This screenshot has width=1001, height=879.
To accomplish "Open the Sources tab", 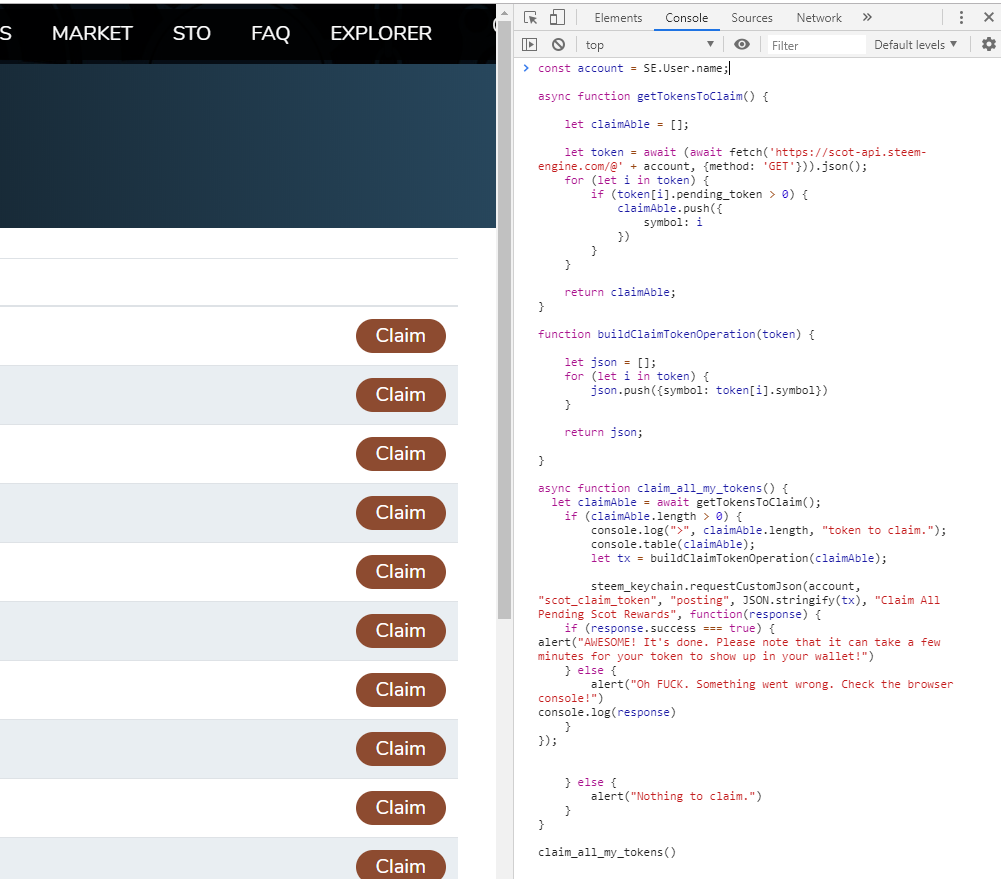I will tap(751, 18).
